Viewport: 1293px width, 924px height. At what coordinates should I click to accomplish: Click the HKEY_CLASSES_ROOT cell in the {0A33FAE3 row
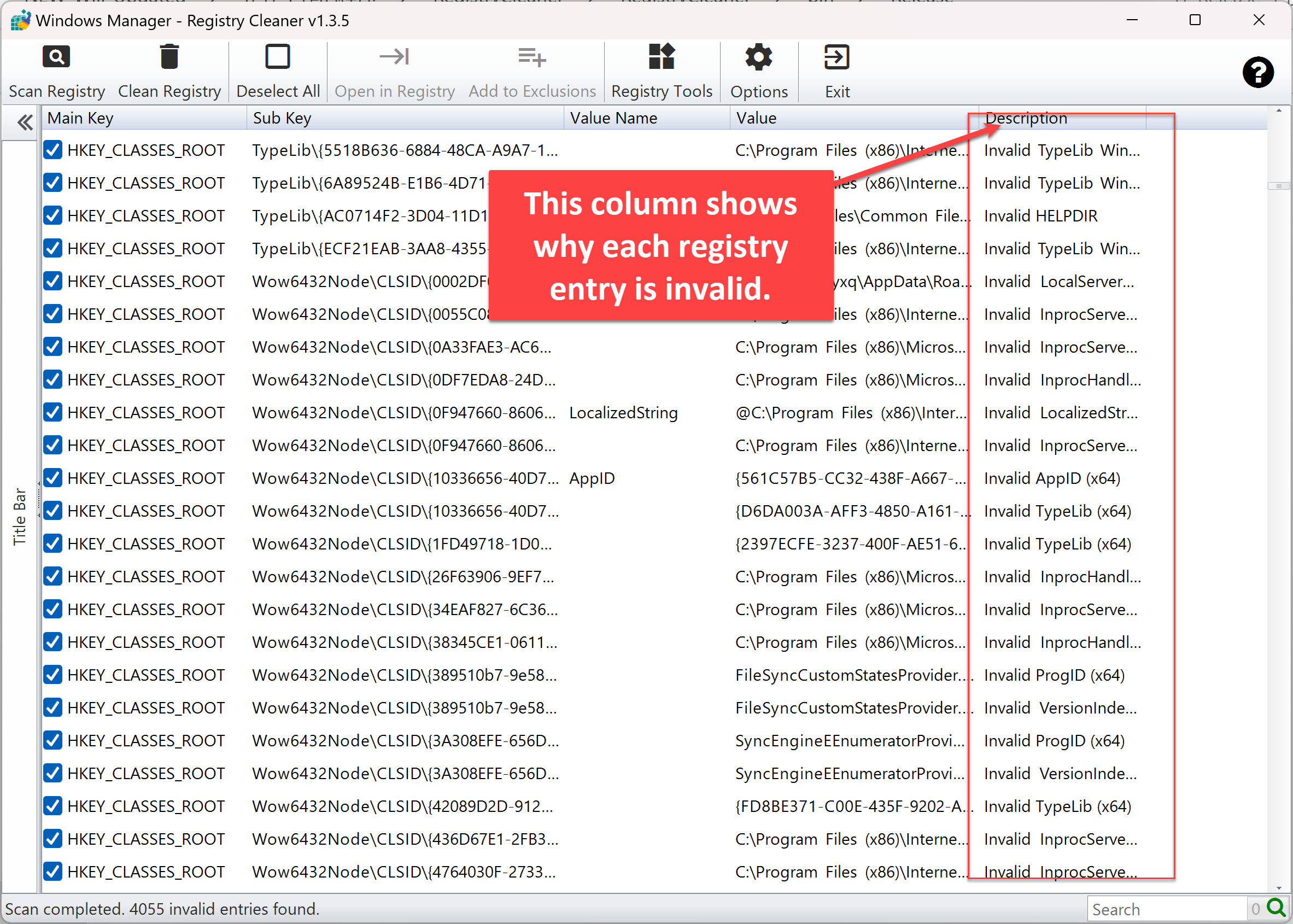click(146, 347)
